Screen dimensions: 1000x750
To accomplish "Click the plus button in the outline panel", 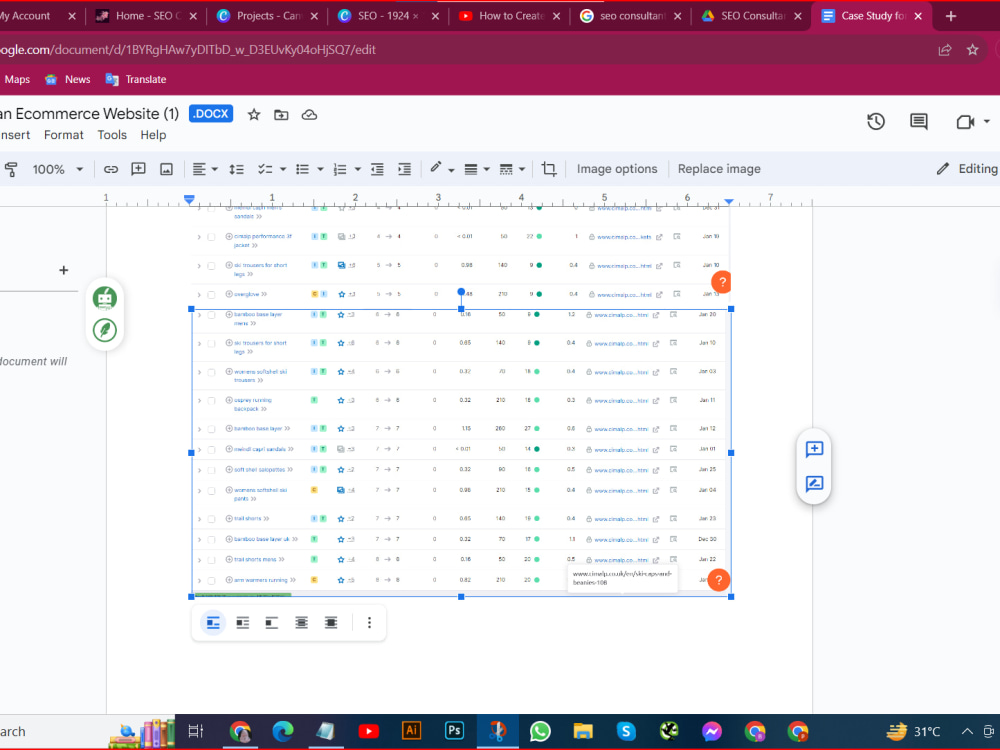I will pos(64,270).
